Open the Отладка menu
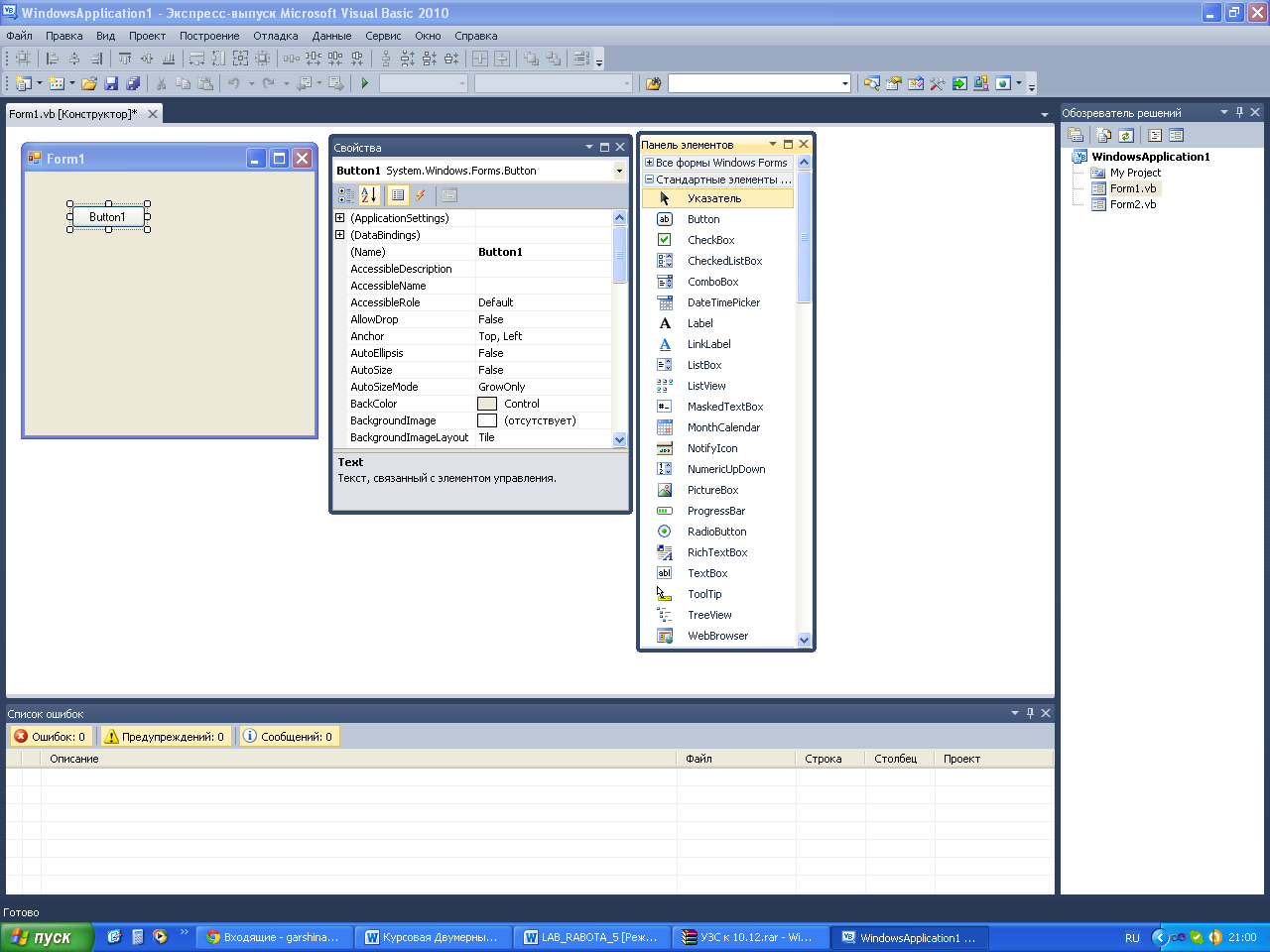The image size is (1270, 952). click(276, 36)
